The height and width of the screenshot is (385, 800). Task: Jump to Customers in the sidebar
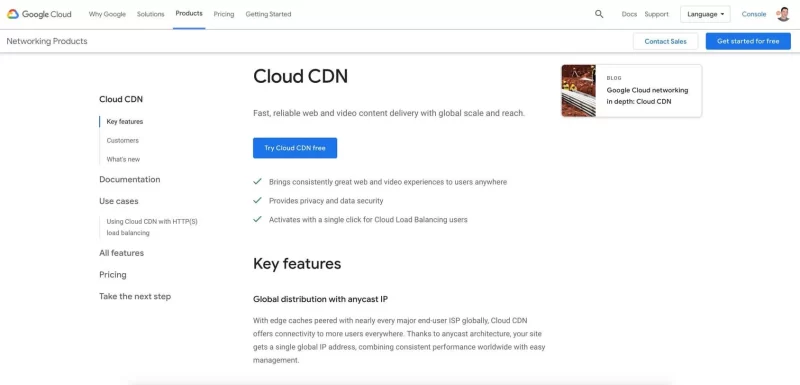coord(122,140)
